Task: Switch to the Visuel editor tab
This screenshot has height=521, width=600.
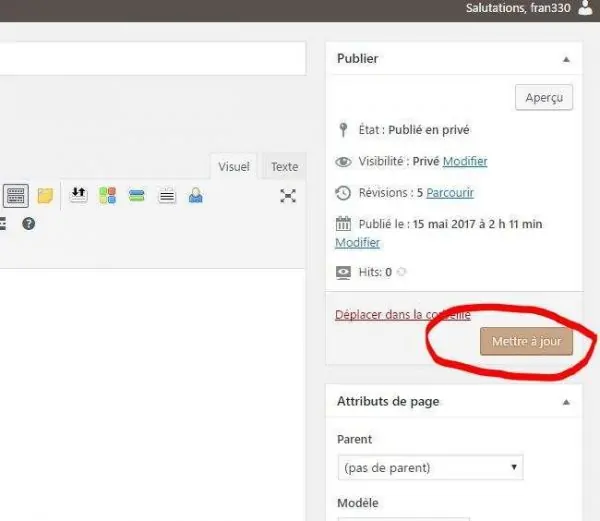Action: pos(233,166)
